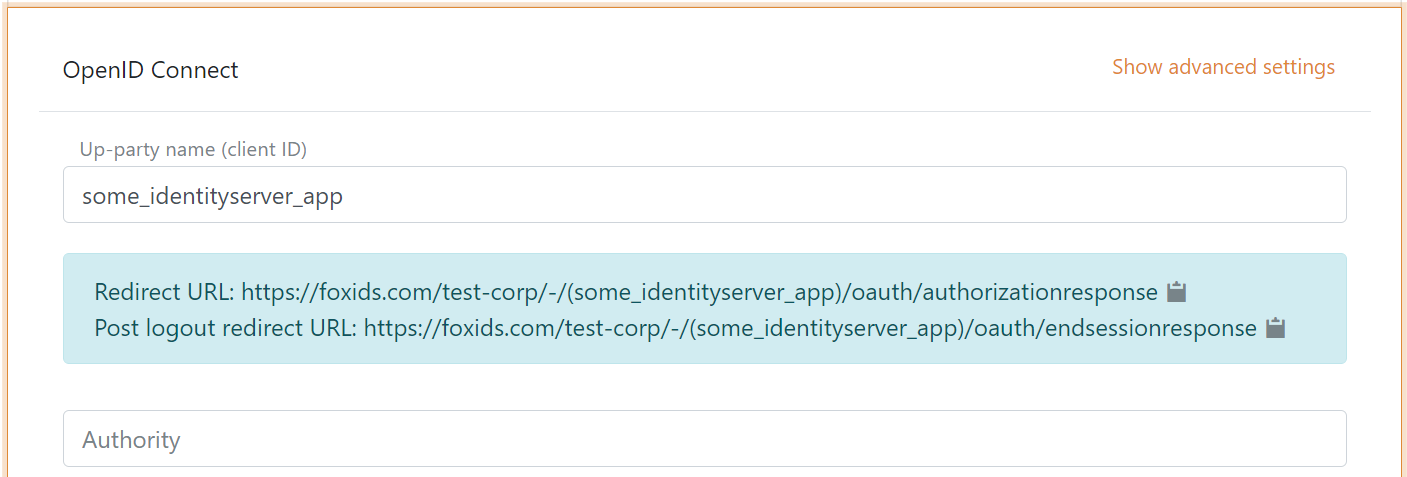Screen dimensions: 1407x477
Task: Select the OpenID Connect heading
Action: 151,70
